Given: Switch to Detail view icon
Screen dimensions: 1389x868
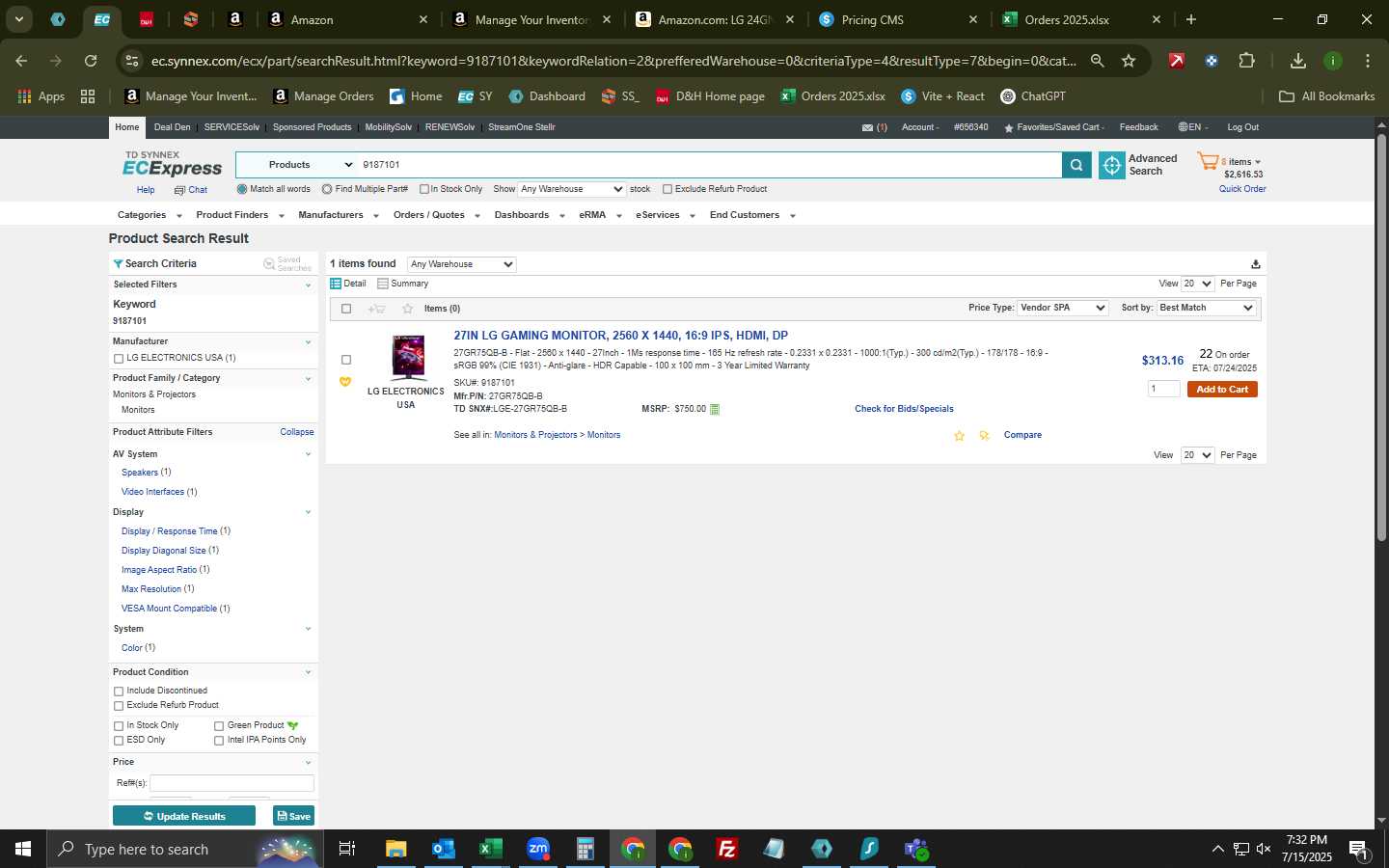Looking at the screenshot, I should pyautogui.click(x=336, y=284).
